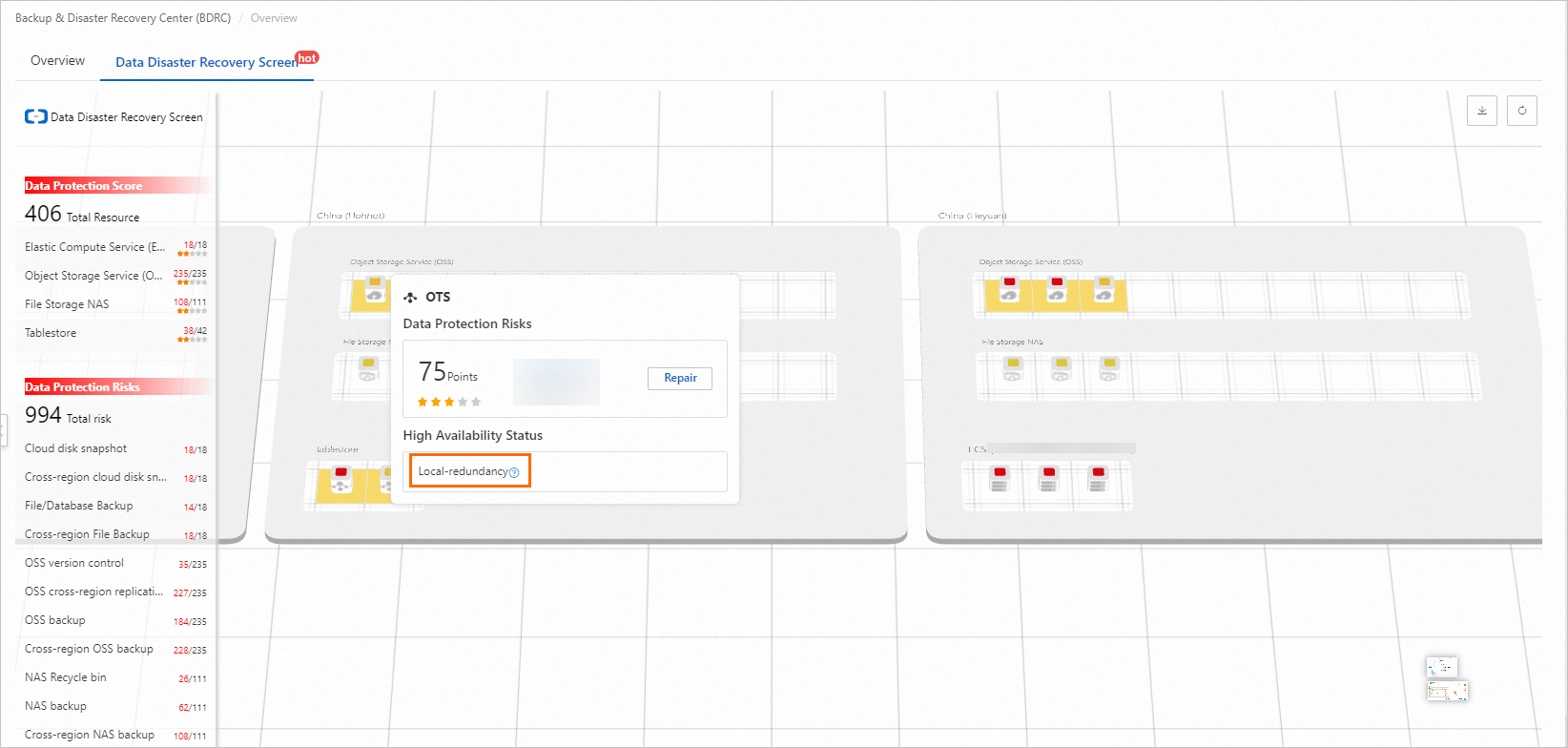The image size is (1568, 748).
Task: Select leftmost red OSS bucket in China (Heyuan)
Action: click(x=1009, y=290)
